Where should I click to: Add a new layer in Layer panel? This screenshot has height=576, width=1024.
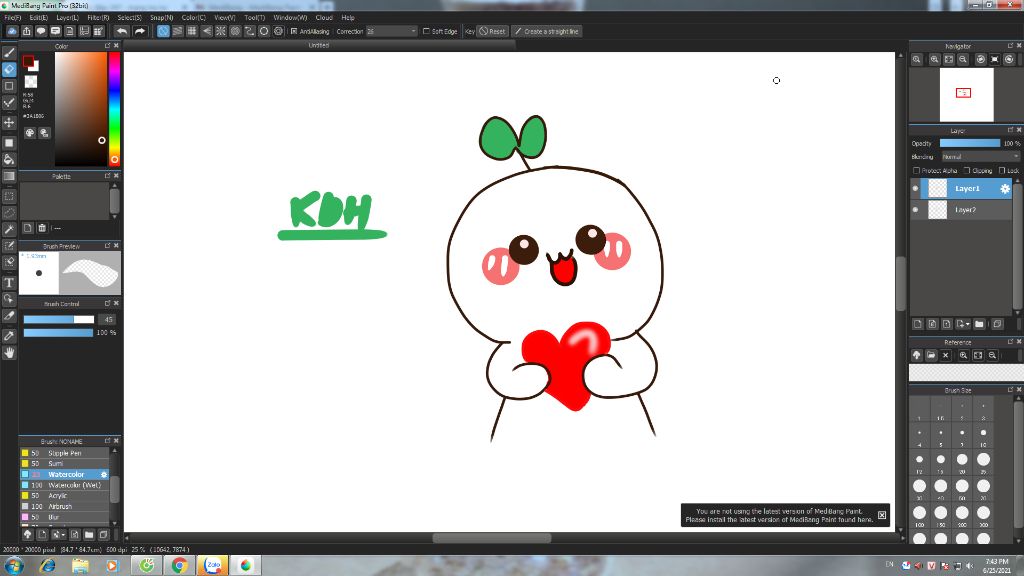[x=918, y=324]
